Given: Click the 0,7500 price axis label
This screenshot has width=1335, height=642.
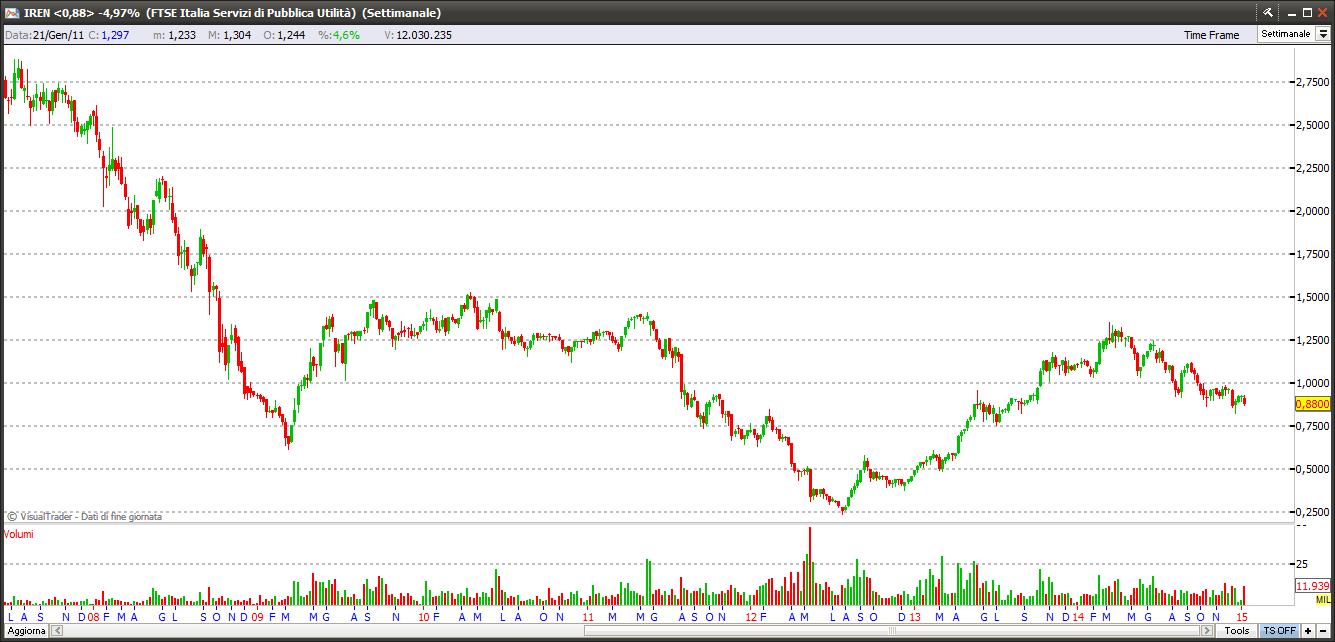Looking at the screenshot, I should (x=1312, y=426).
